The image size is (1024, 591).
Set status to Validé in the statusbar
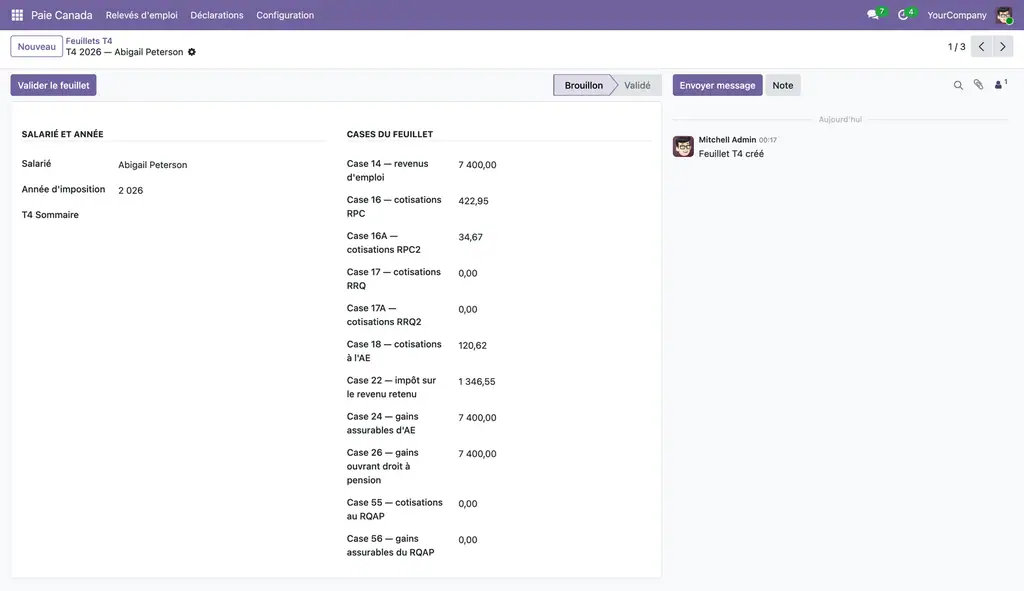[637, 85]
